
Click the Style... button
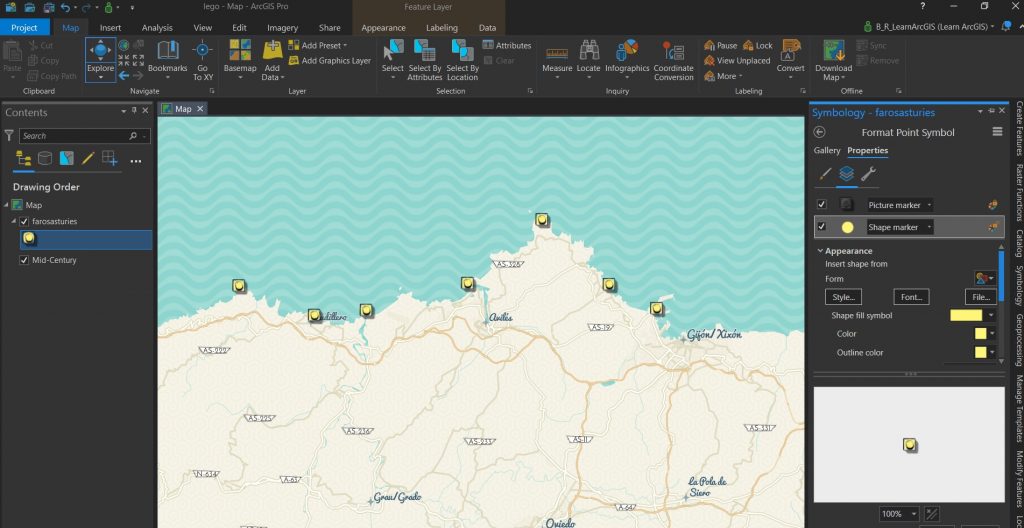(843, 297)
